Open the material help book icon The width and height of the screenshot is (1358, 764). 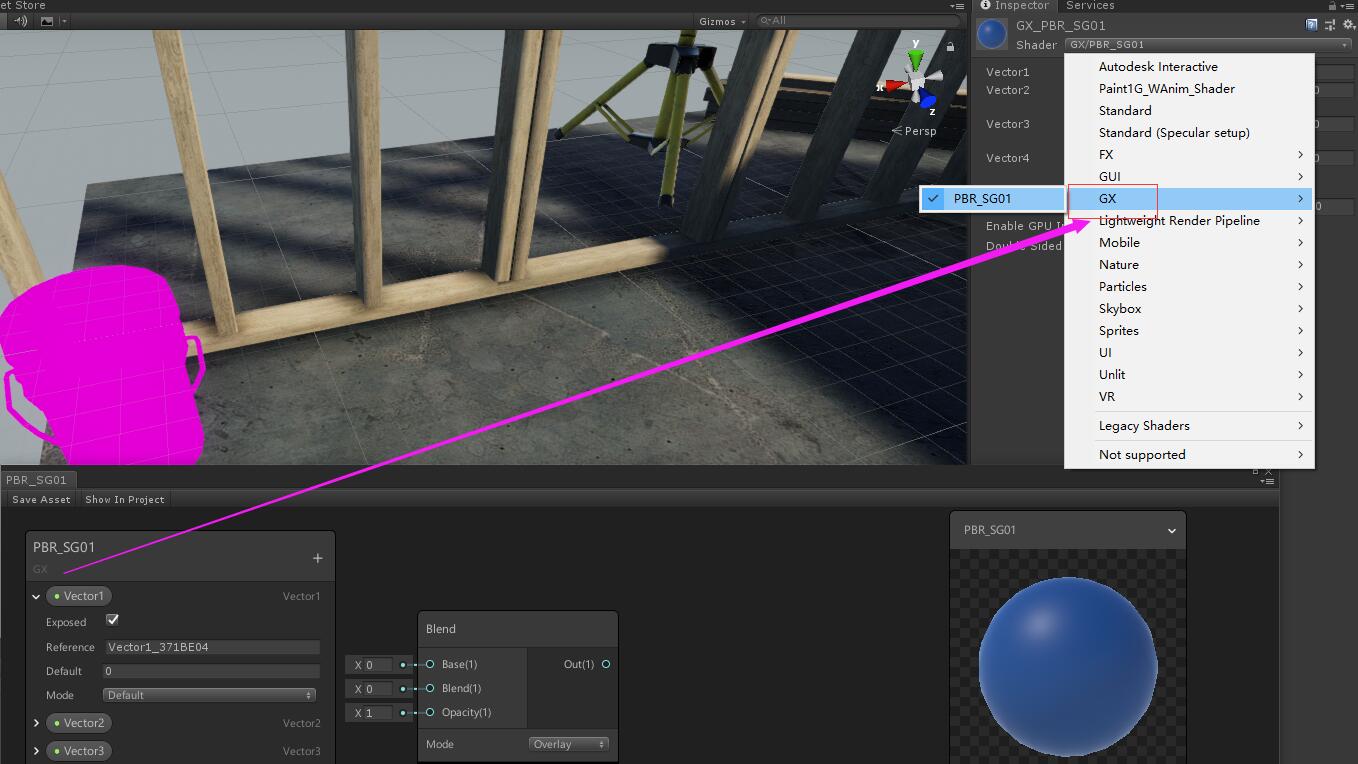click(x=1311, y=25)
